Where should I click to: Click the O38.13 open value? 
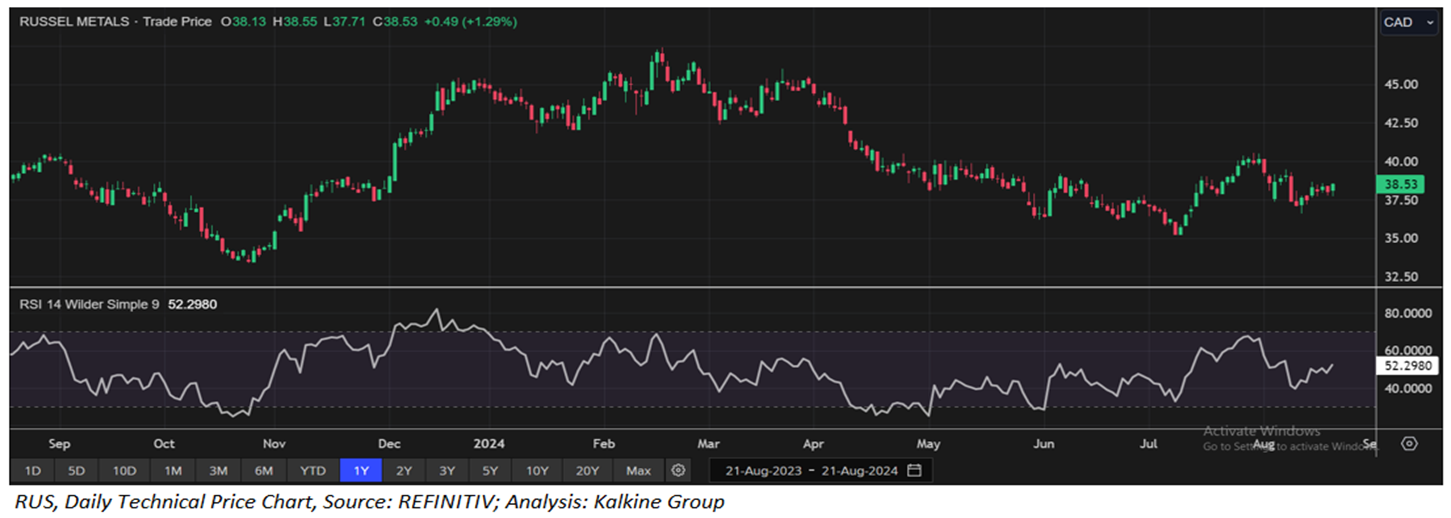pos(243,22)
